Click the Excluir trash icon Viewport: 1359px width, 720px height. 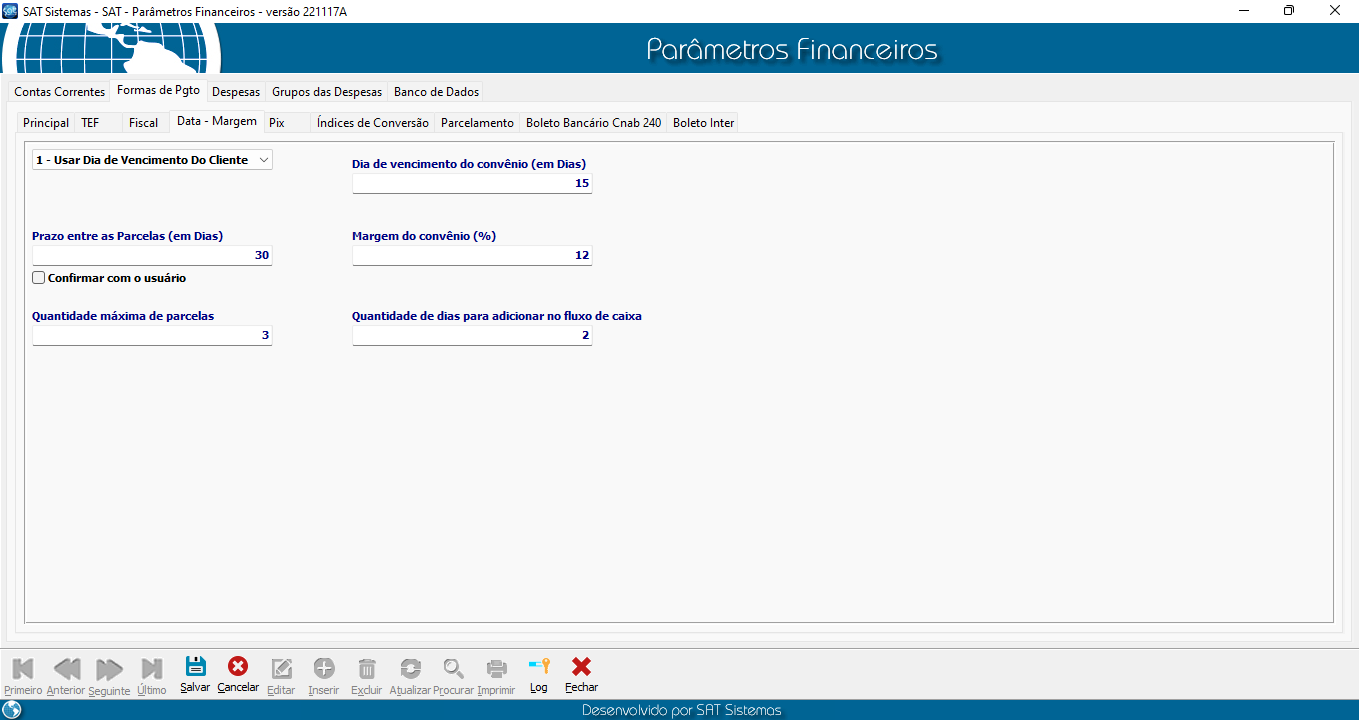coord(367,669)
